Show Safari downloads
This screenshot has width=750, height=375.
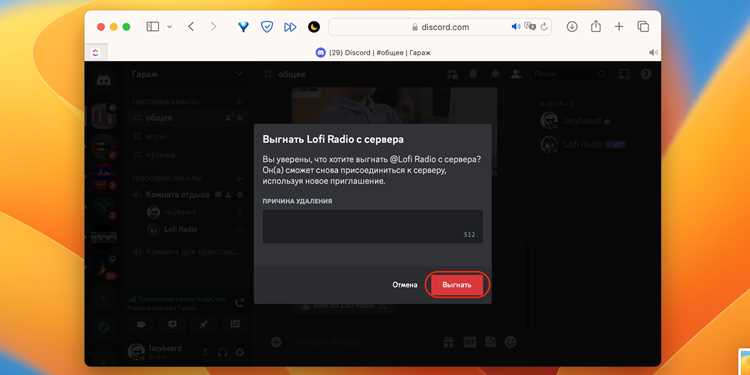point(572,27)
